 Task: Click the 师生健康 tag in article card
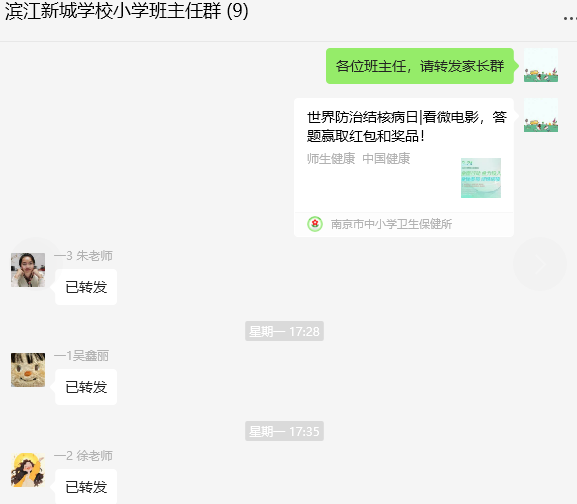tap(331, 159)
